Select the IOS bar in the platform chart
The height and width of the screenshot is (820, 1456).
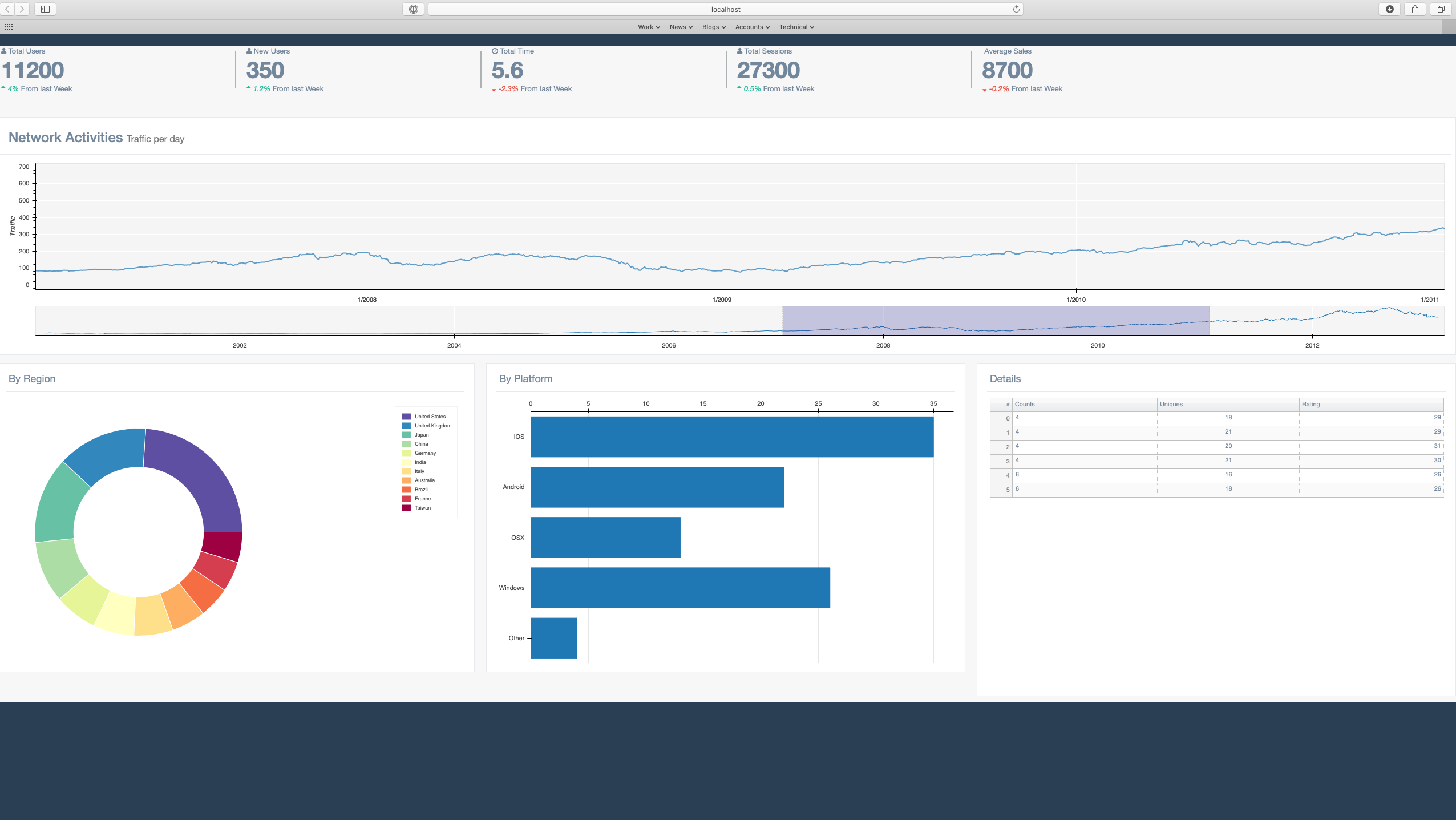(730, 437)
